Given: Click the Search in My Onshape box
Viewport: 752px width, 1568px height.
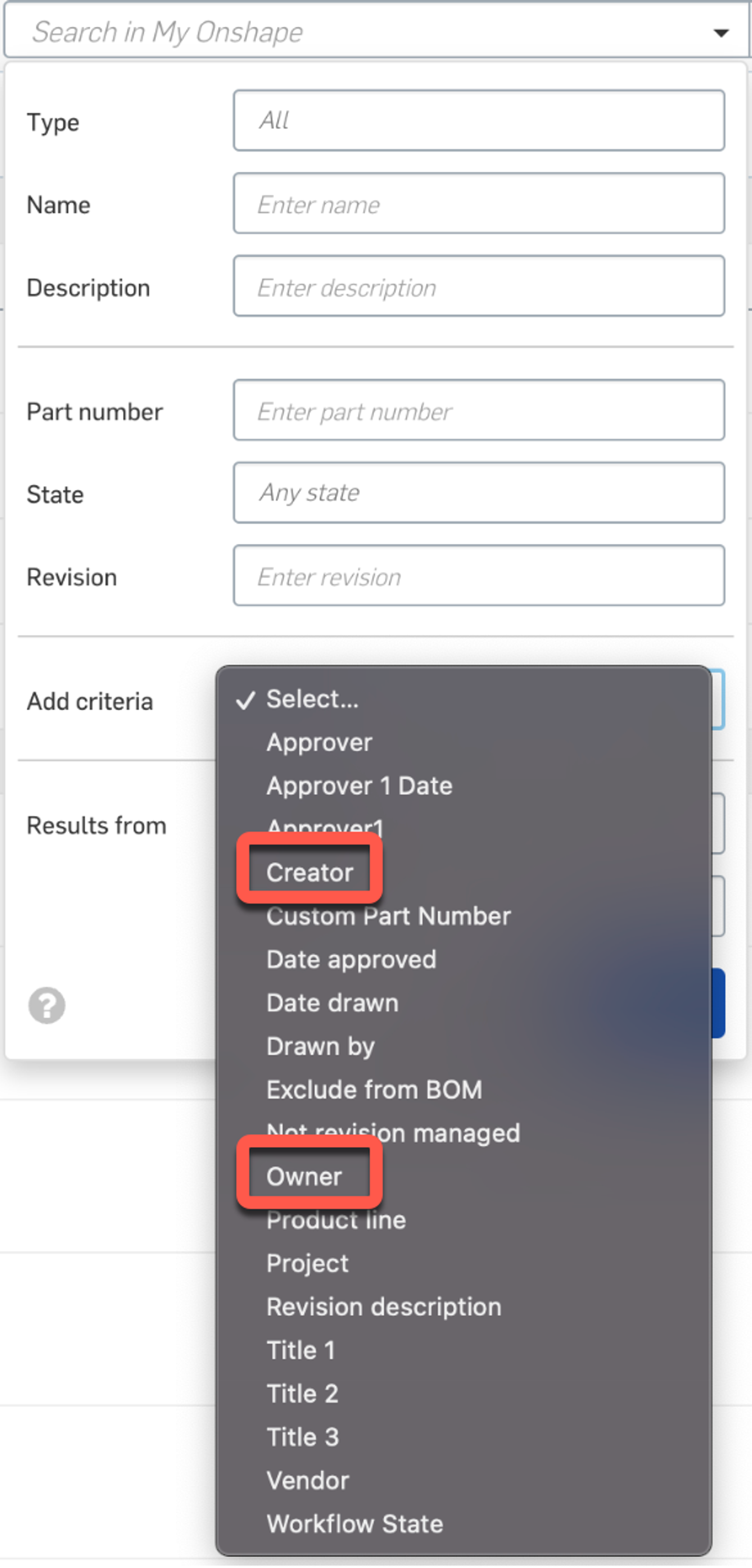Looking at the screenshot, I should click(365, 31).
